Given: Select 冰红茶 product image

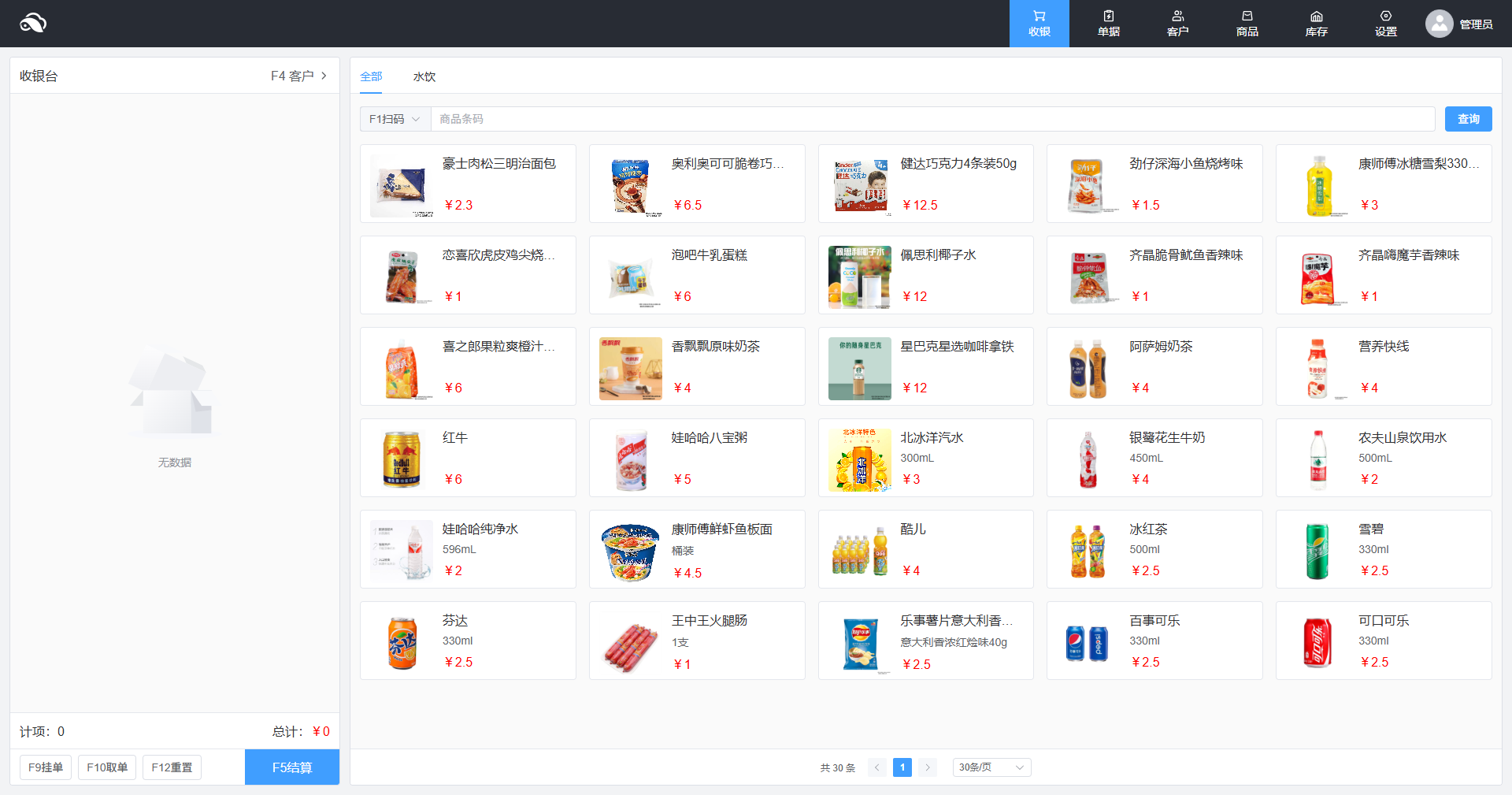Looking at the screenshot, I should 1088,552.
